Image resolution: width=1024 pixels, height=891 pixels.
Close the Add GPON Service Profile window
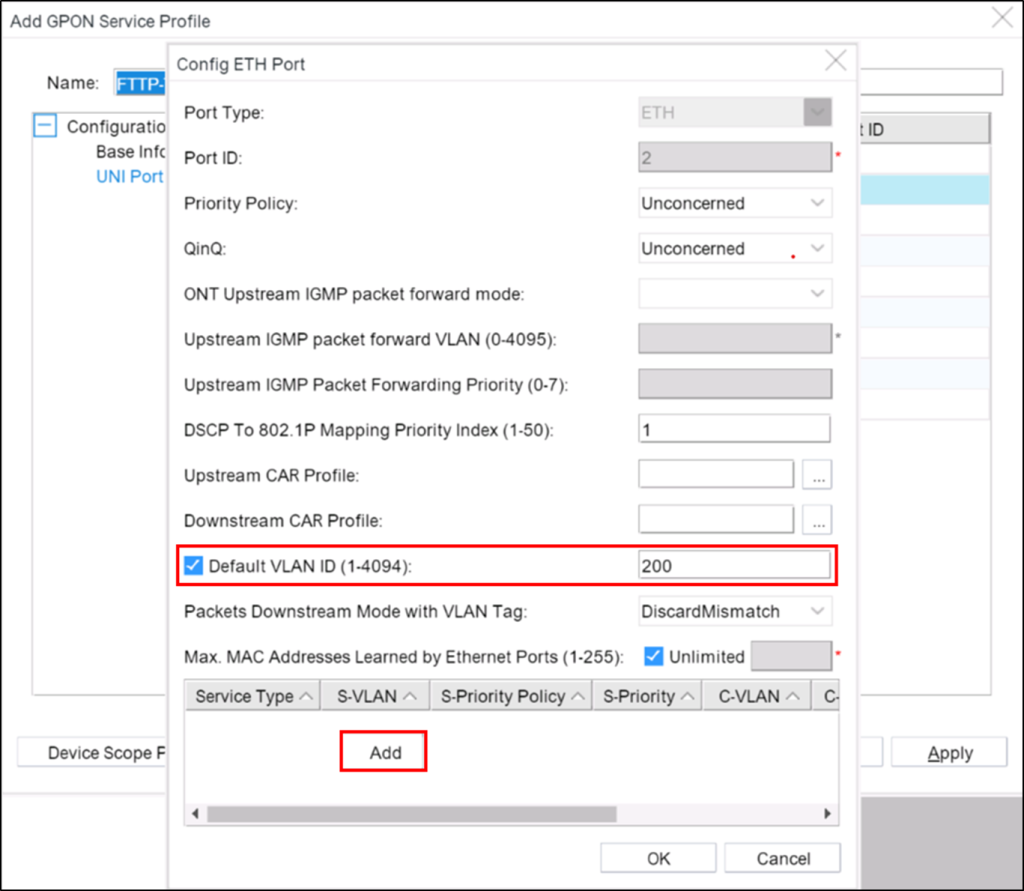1003,17
